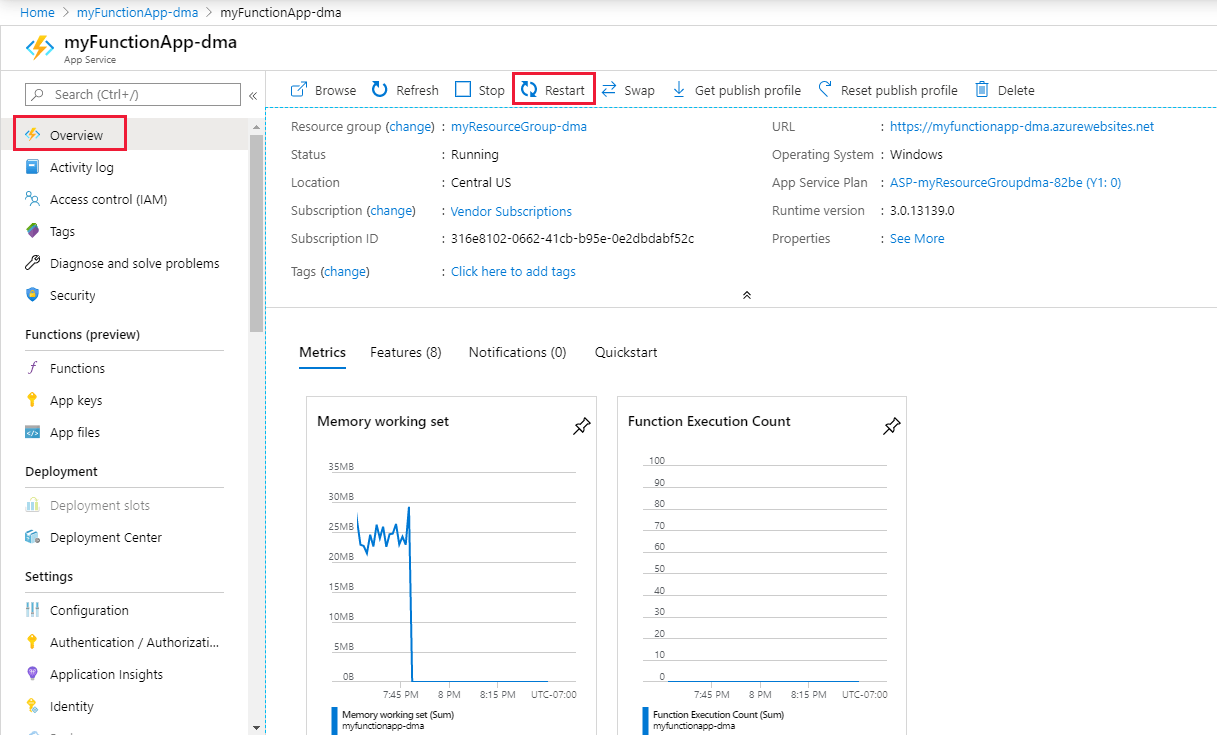This screenshot has width=1217, height=735.
Task: Collapse the left navigation sidebar
Action: click(252, 94)
